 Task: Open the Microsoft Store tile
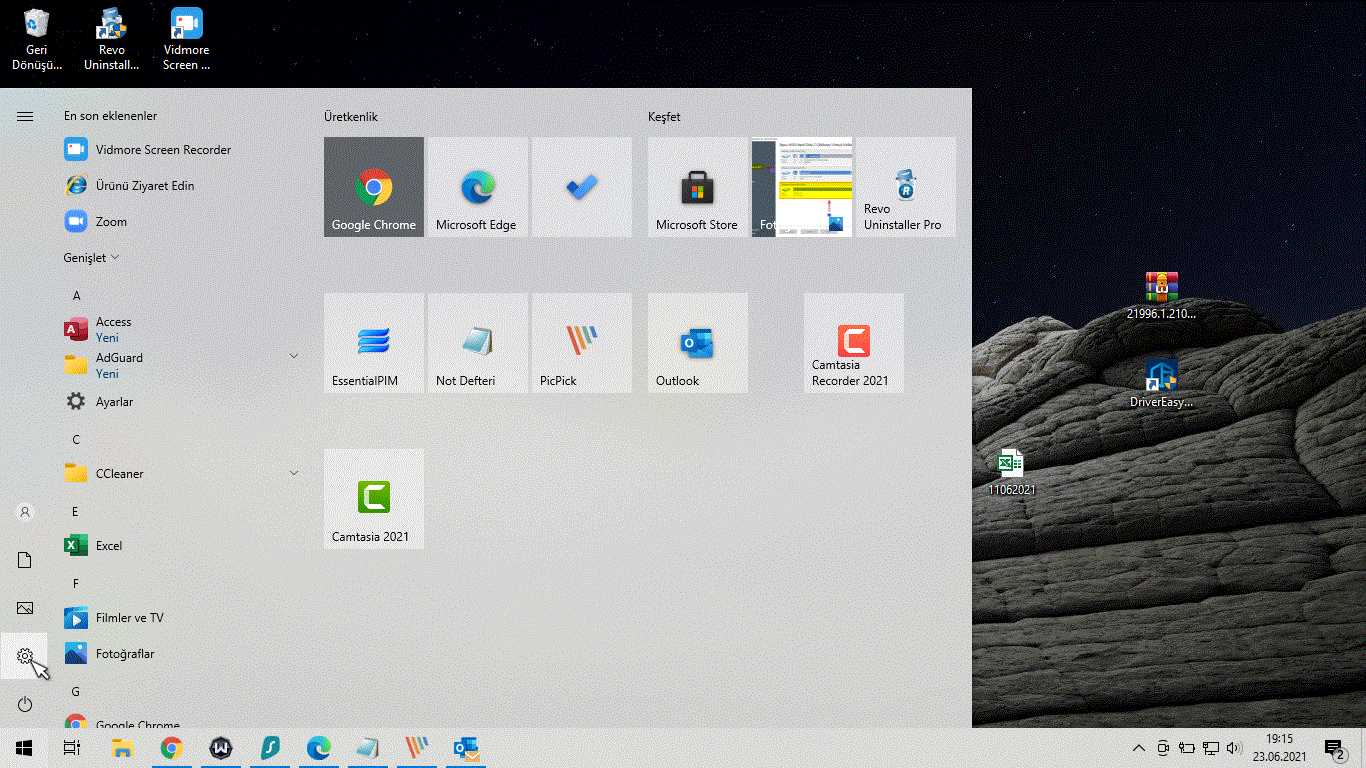click(698, 187)
